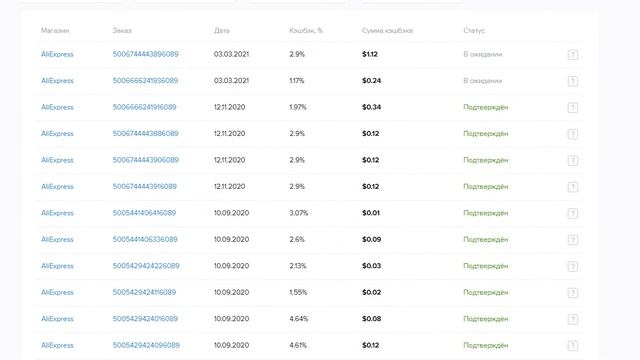Click the 4.61% cashback rate
The image size is (640, 360).
pyautogui.click(x=298, y=345)
